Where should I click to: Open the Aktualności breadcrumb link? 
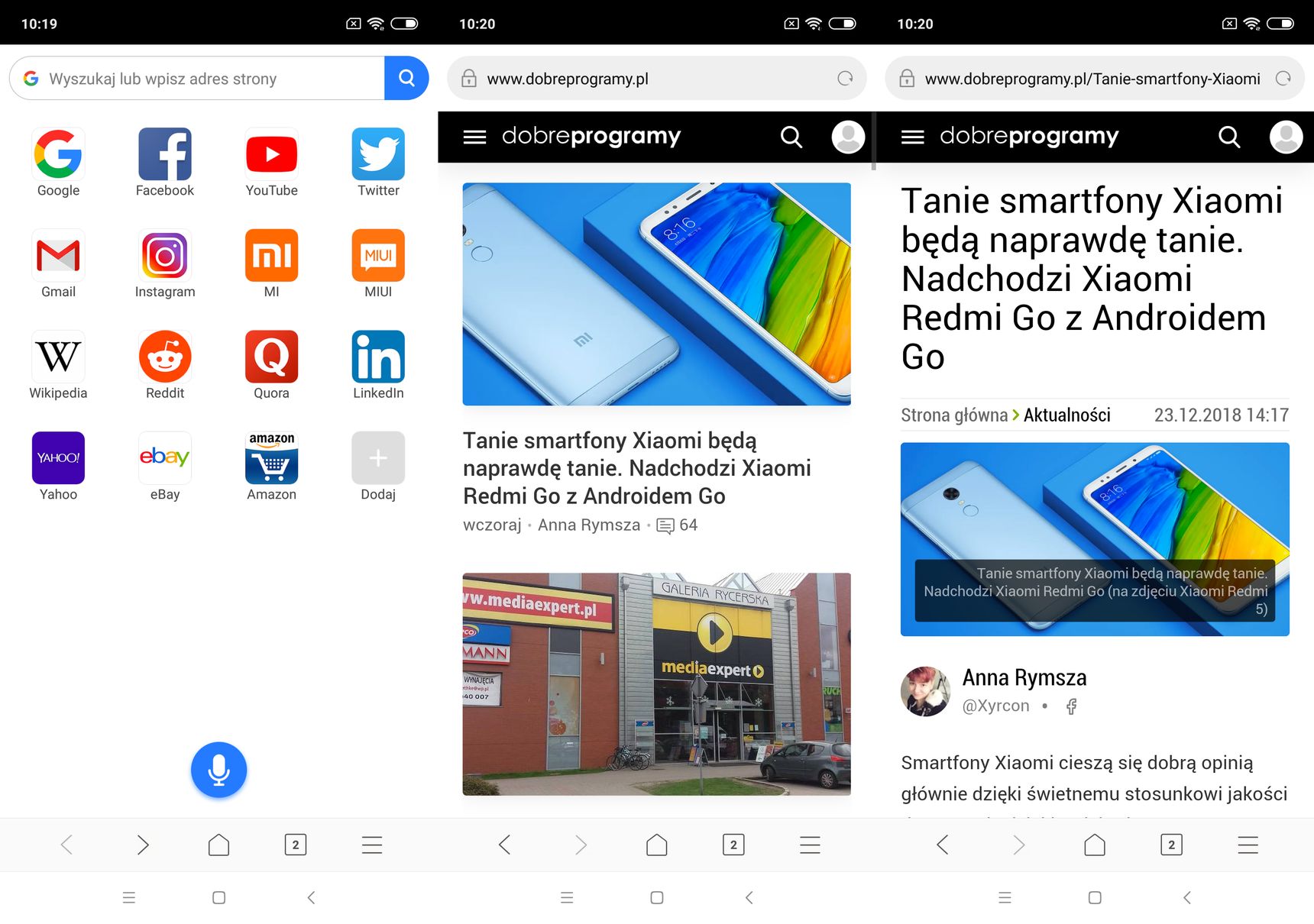coord(1066,415)
